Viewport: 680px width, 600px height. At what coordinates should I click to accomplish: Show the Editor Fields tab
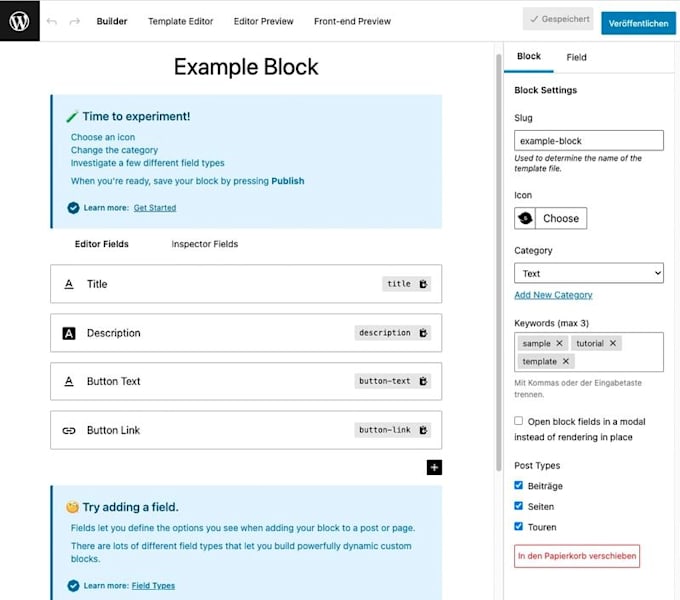coord(102,244)
